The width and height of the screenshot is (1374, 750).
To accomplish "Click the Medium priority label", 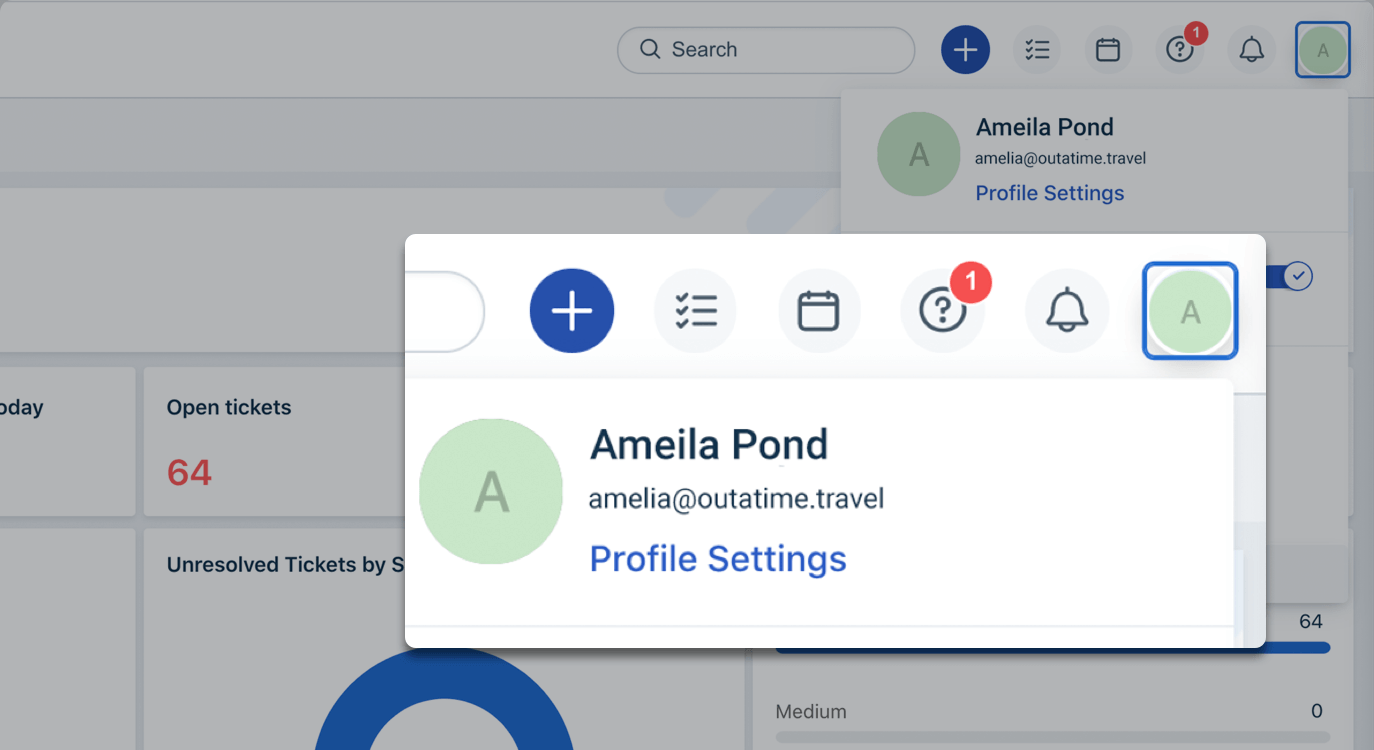I will click(811, 712).
